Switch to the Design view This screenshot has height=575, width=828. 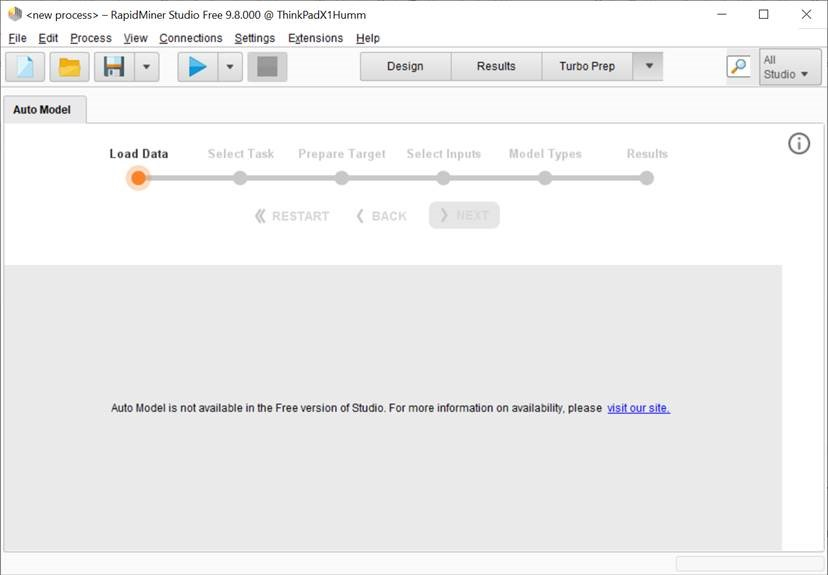(x=405, y=67)
